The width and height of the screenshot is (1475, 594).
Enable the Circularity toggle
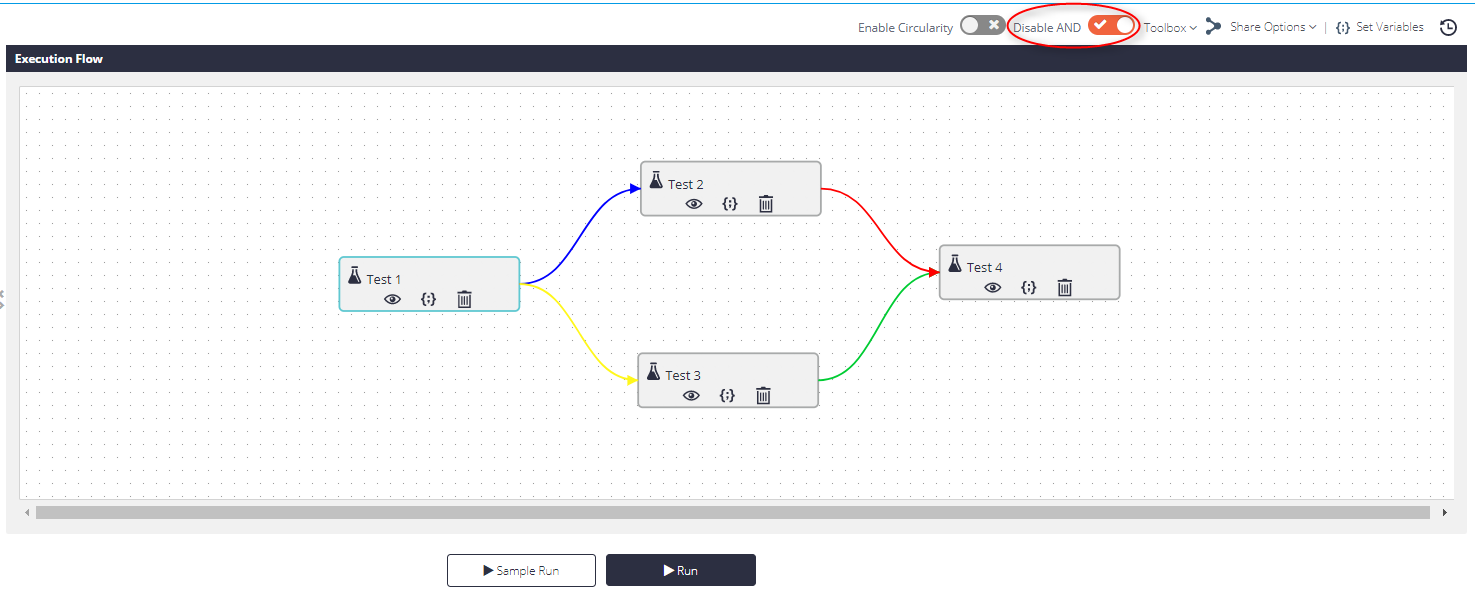pos(981,26)
